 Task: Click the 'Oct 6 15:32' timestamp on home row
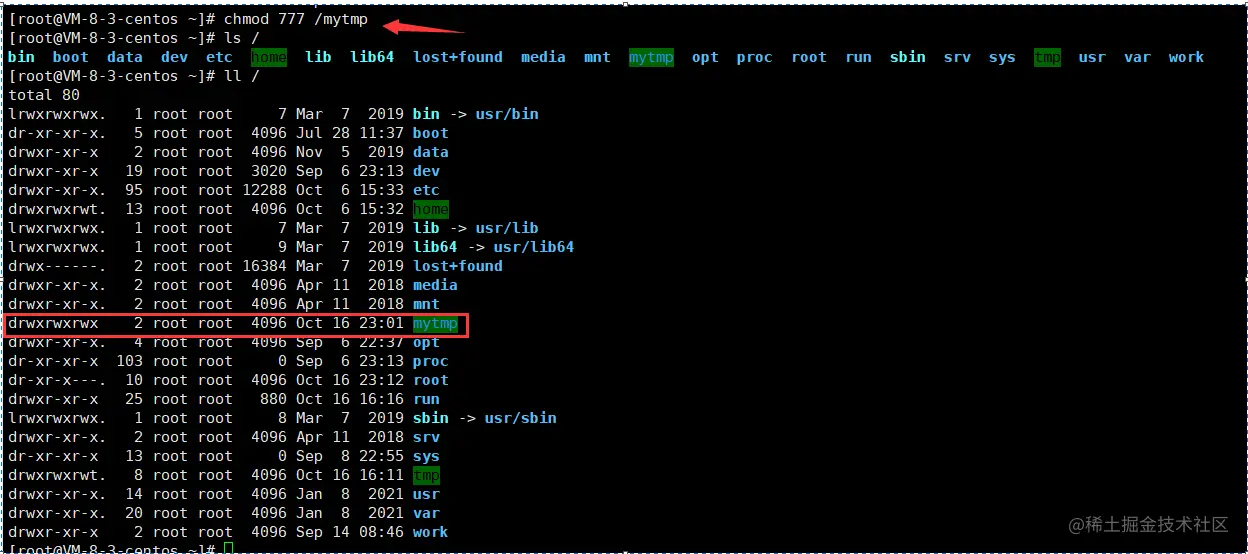tap(349, 209)
